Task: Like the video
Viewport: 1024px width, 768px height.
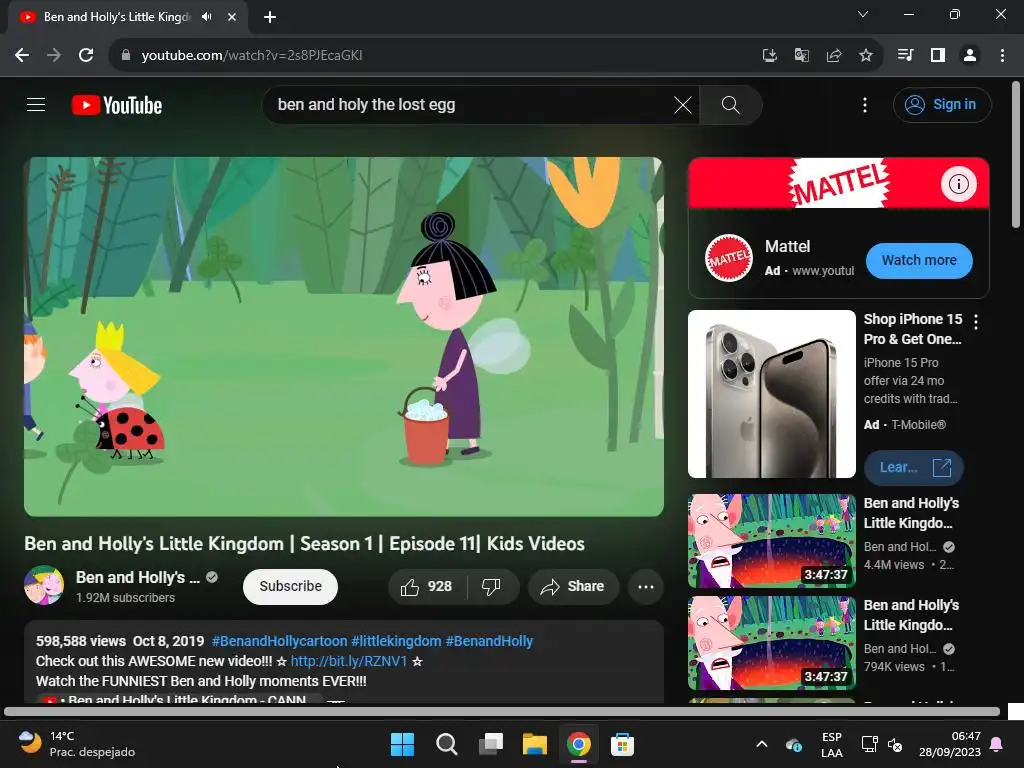Action: click(427, 586)
